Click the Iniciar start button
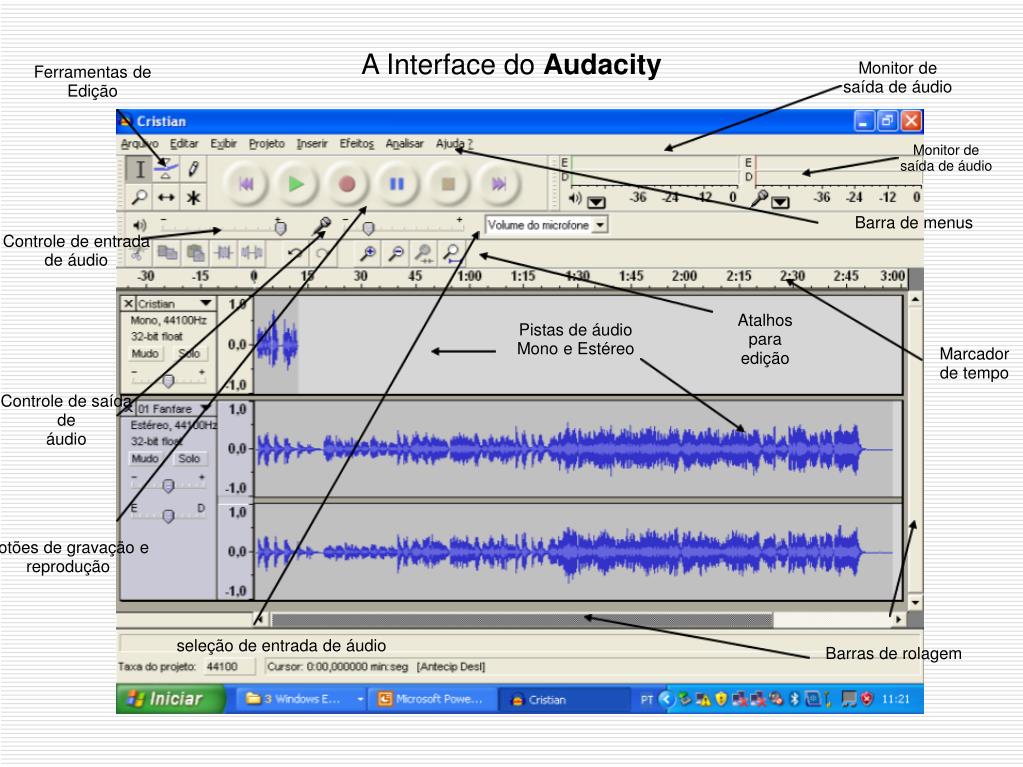 [171, 699]
